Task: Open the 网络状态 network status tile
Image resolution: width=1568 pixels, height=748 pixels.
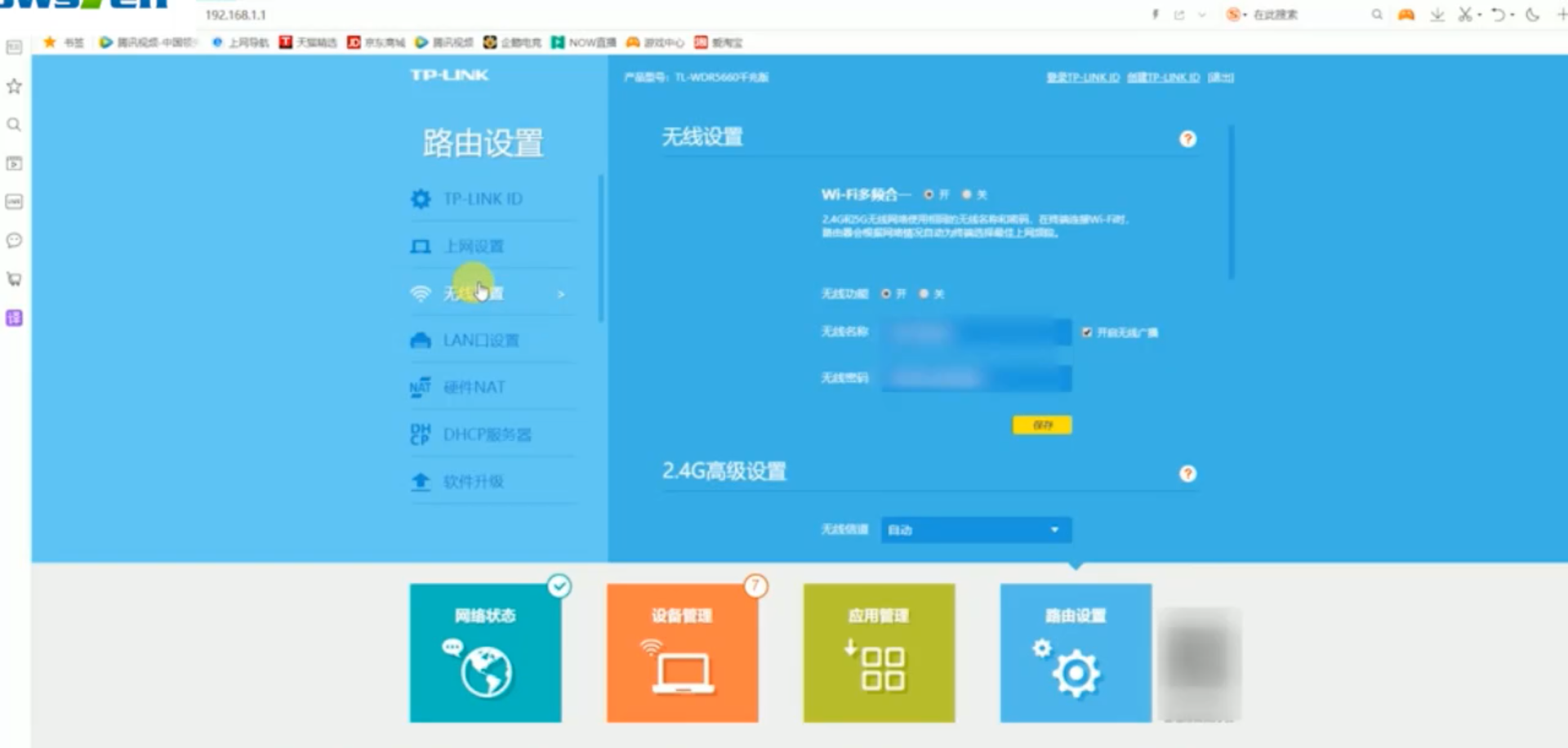Action: coord(485,652)
